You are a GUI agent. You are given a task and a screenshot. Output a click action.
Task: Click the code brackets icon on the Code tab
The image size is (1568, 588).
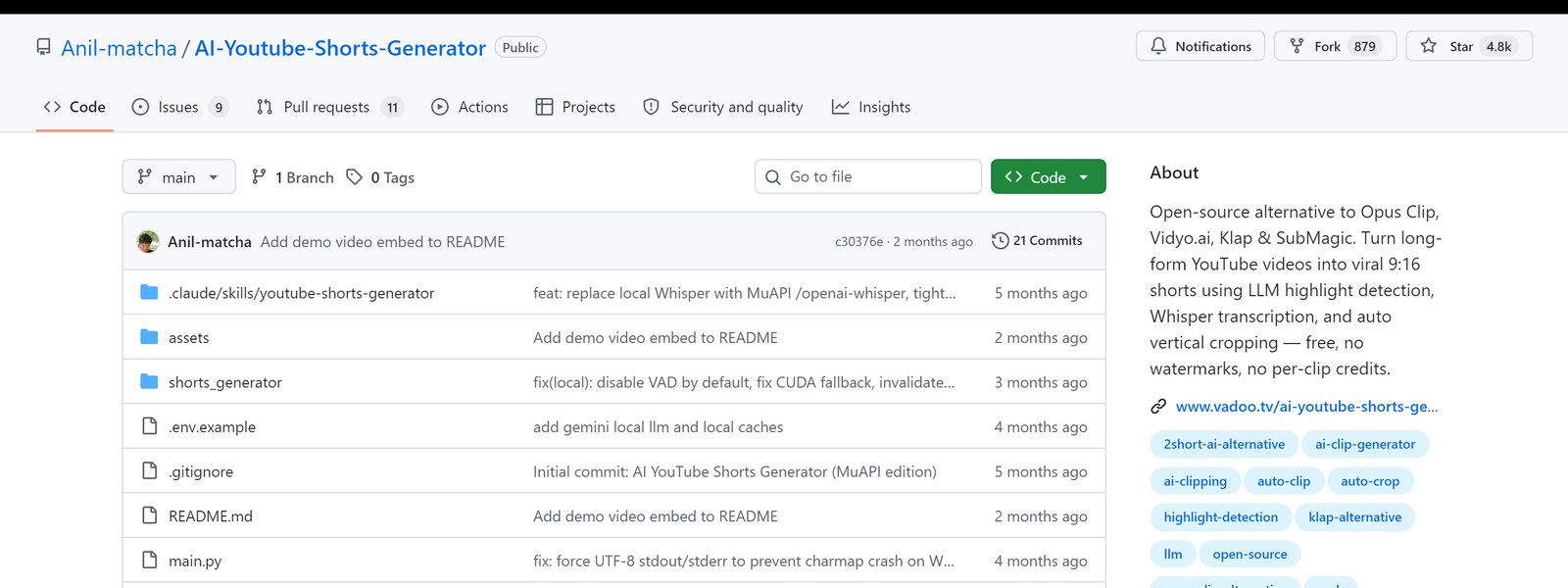[52, 107]
